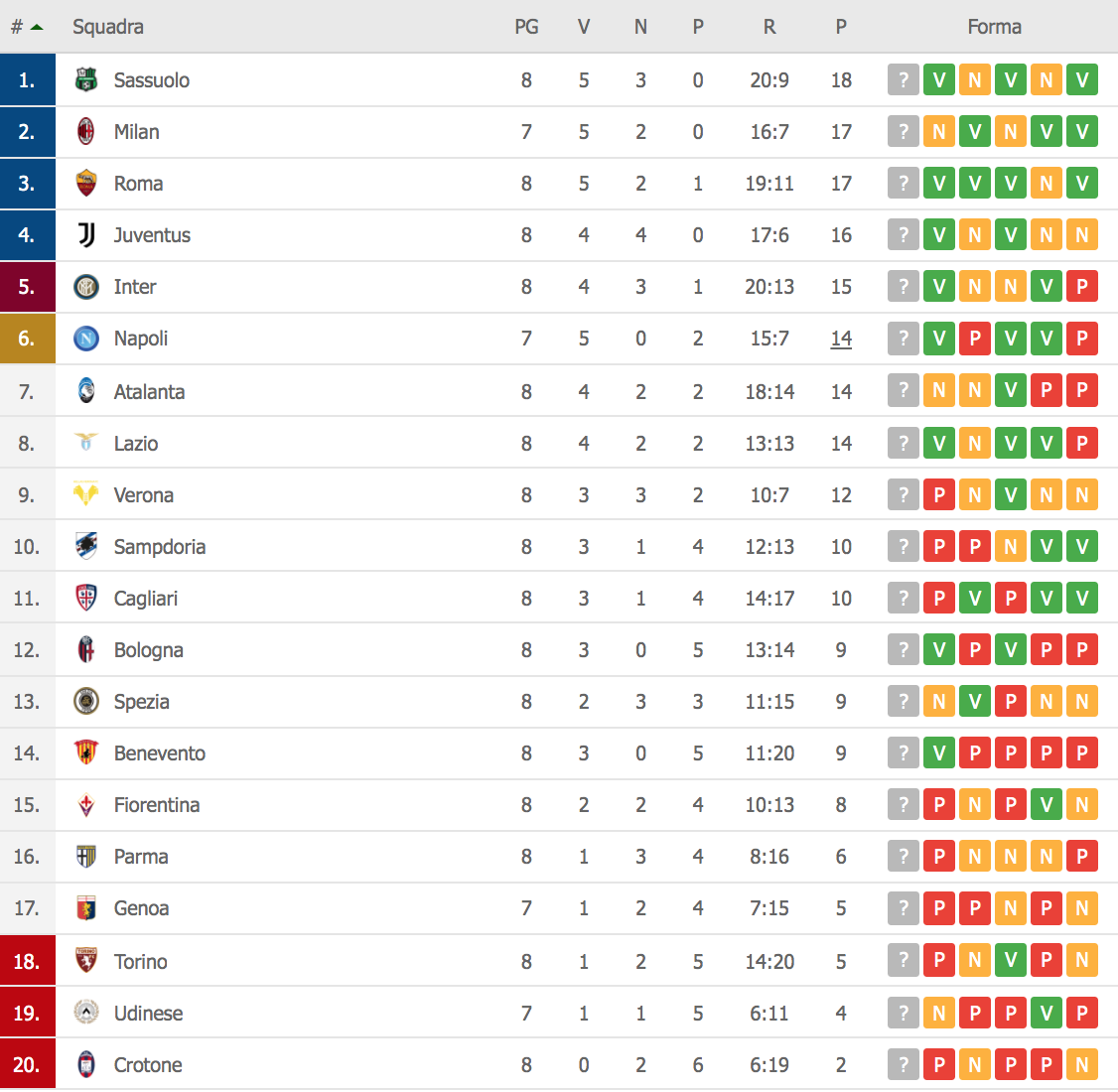Click the Crotone club badge
The width and height of the screenshot is (1118, 1092).
[87, 1064]
